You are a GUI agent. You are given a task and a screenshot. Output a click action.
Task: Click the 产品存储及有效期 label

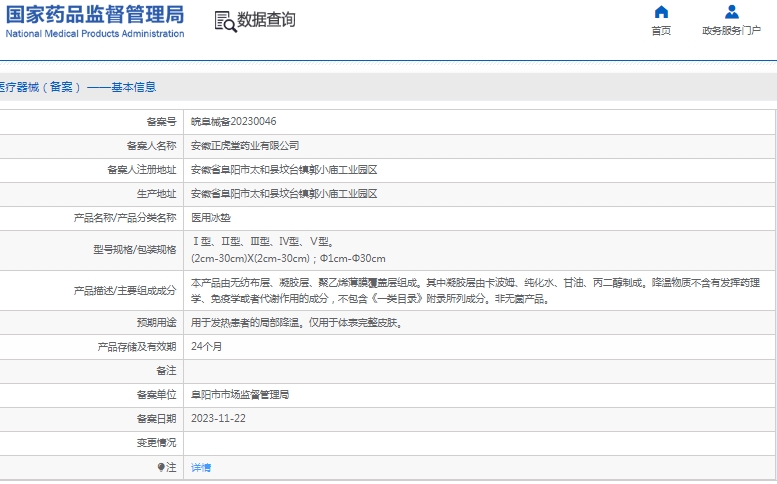pos(137,347)
